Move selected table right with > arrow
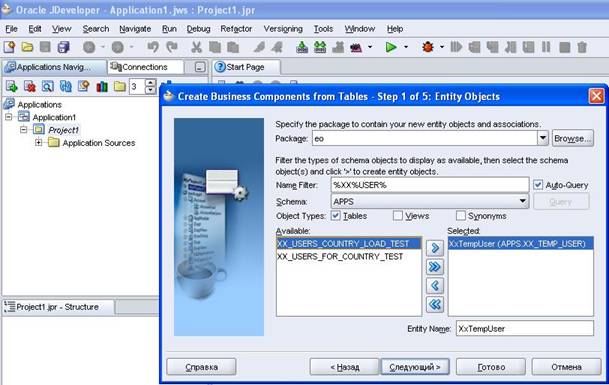609x385 pixels. coord(435,247)
